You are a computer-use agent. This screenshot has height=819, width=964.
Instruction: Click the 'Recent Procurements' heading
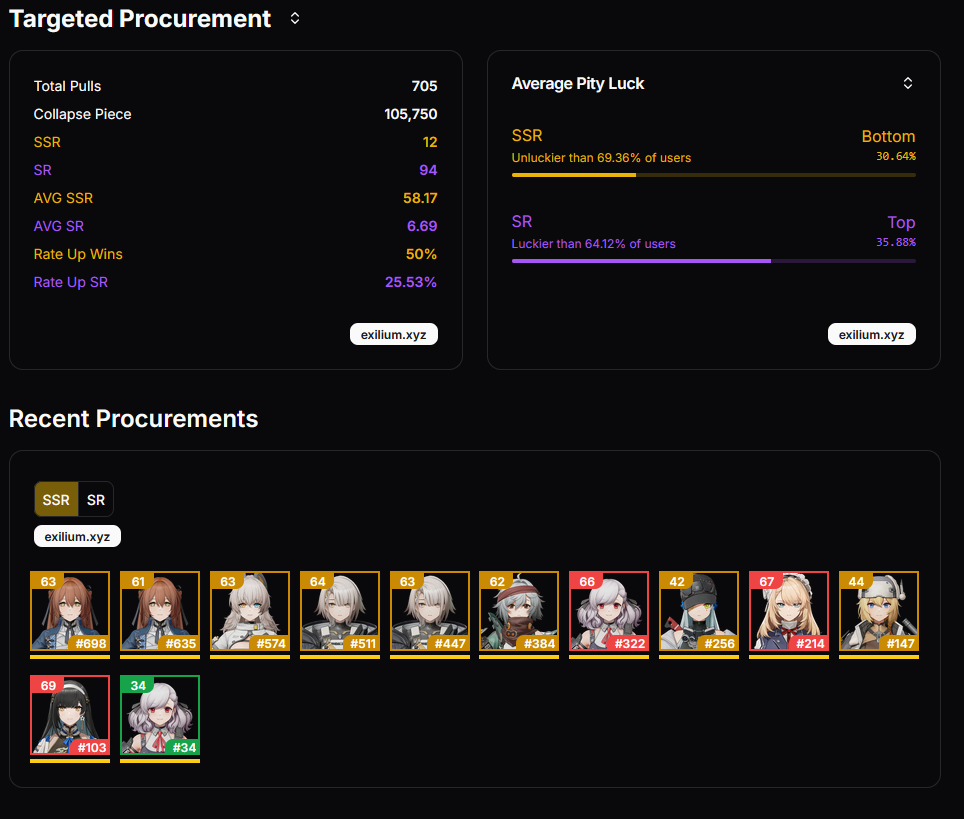click(133, 419)
